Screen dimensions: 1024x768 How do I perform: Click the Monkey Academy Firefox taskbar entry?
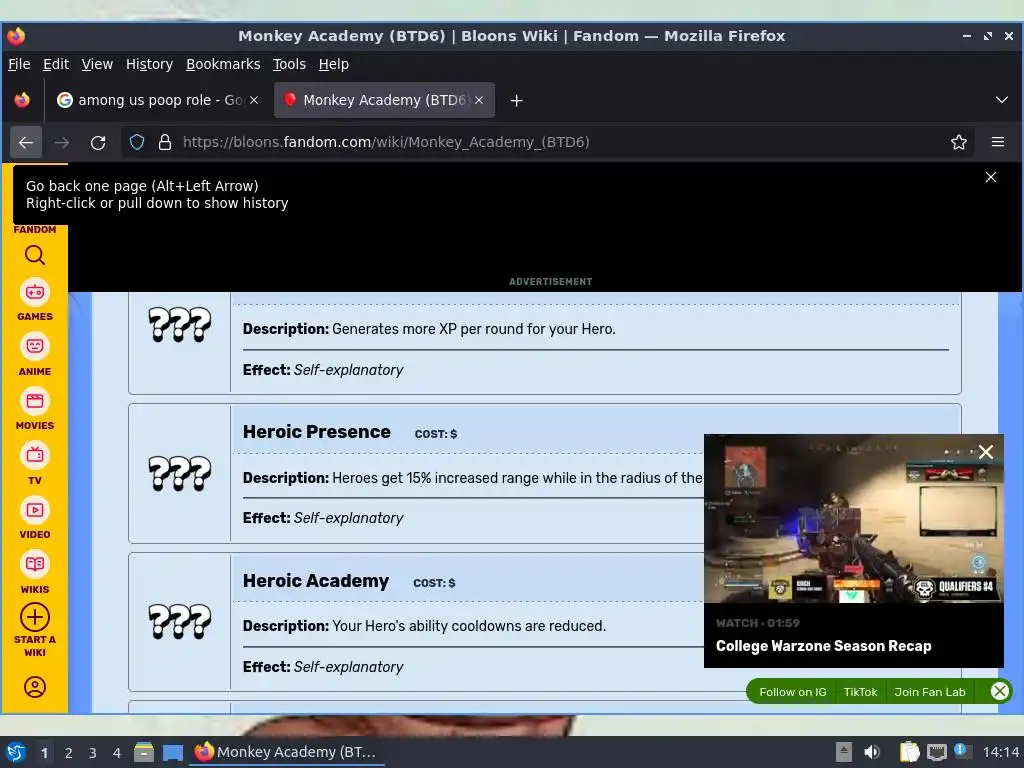pyautogui.click(x=286, y=752)
